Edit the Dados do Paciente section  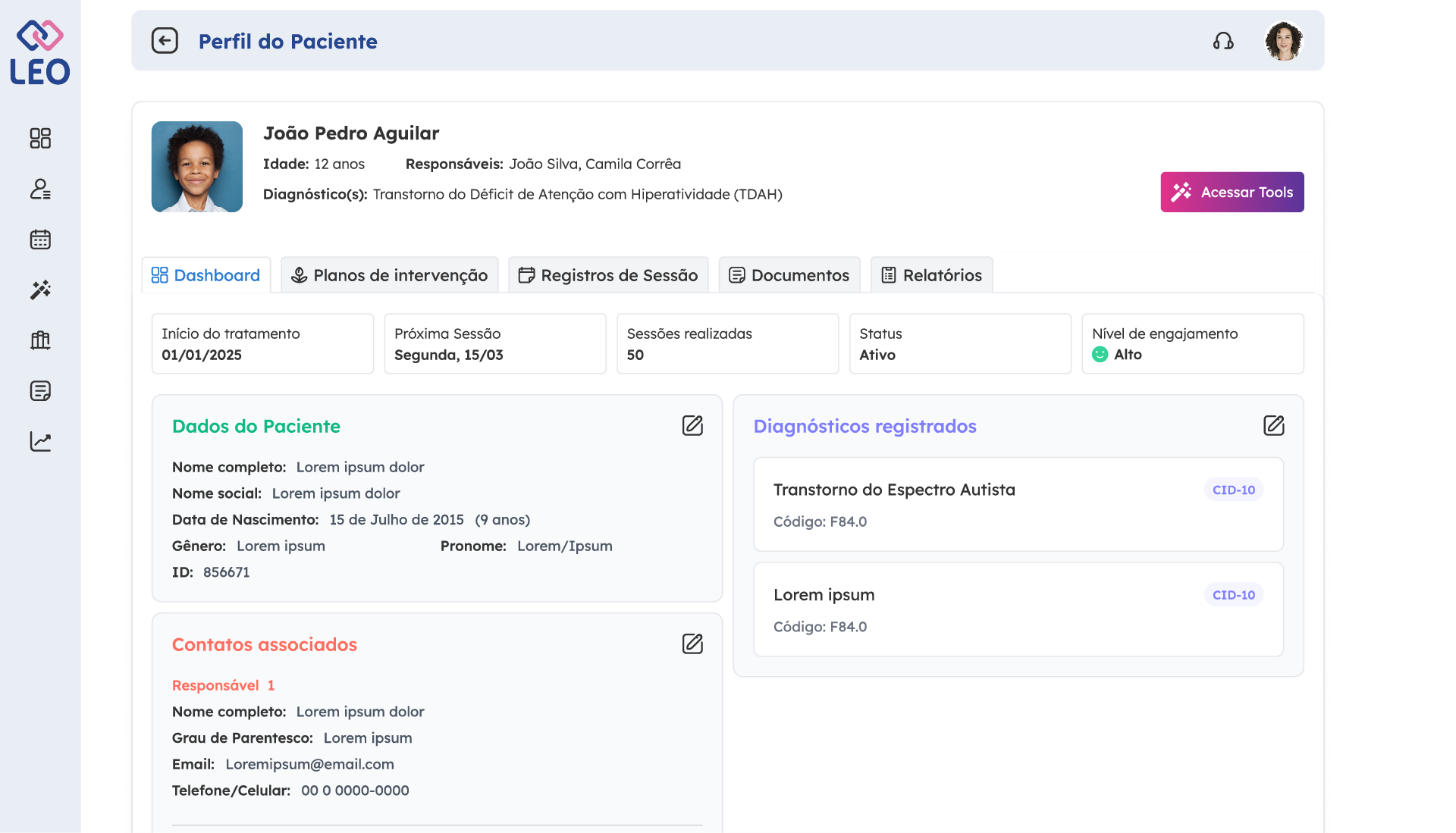[x=692, y=426]
